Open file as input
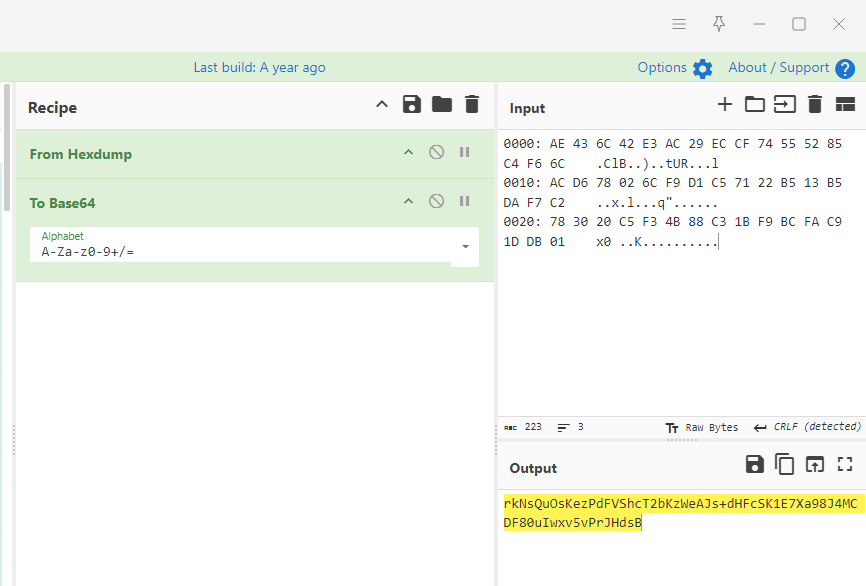Viewport: 866px width, 586px height. coord(784,104)
